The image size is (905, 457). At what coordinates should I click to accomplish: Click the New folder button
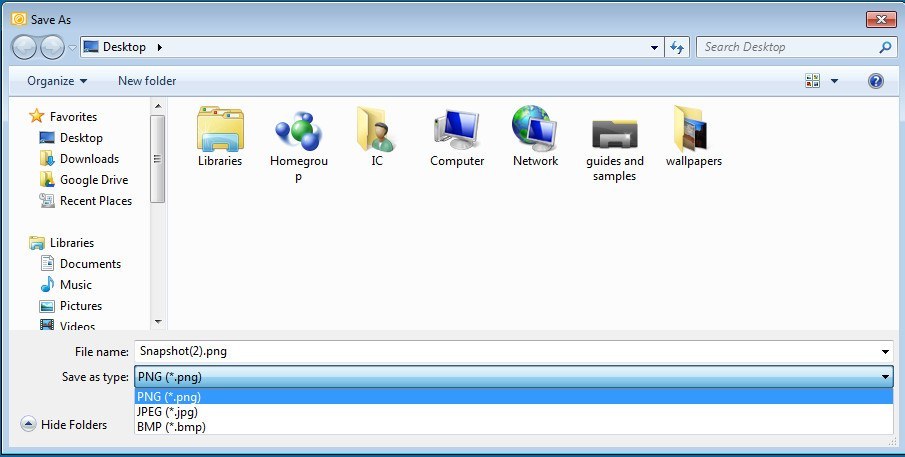(x=147, y=81)
